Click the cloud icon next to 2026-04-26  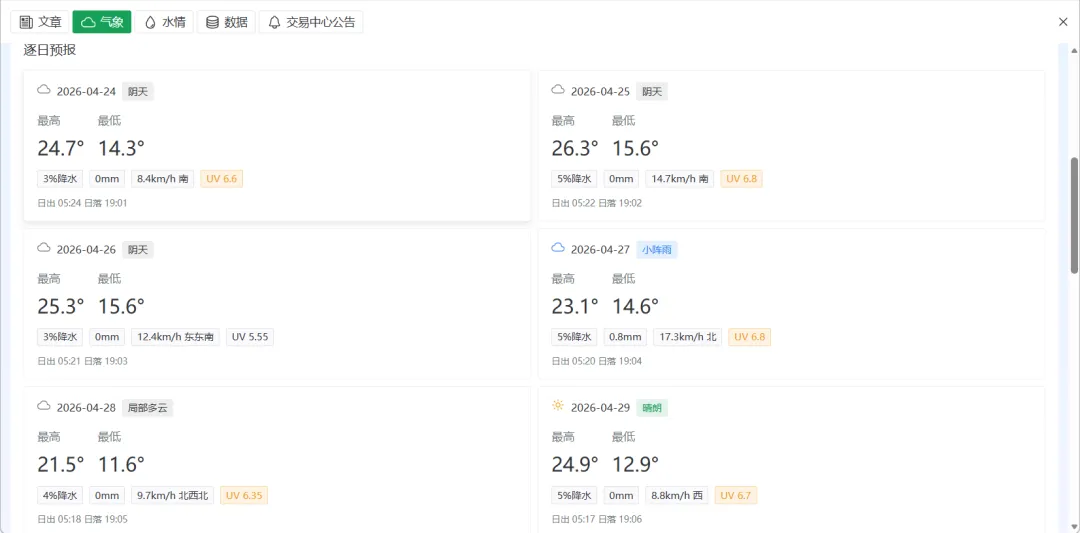click(44, 249)
